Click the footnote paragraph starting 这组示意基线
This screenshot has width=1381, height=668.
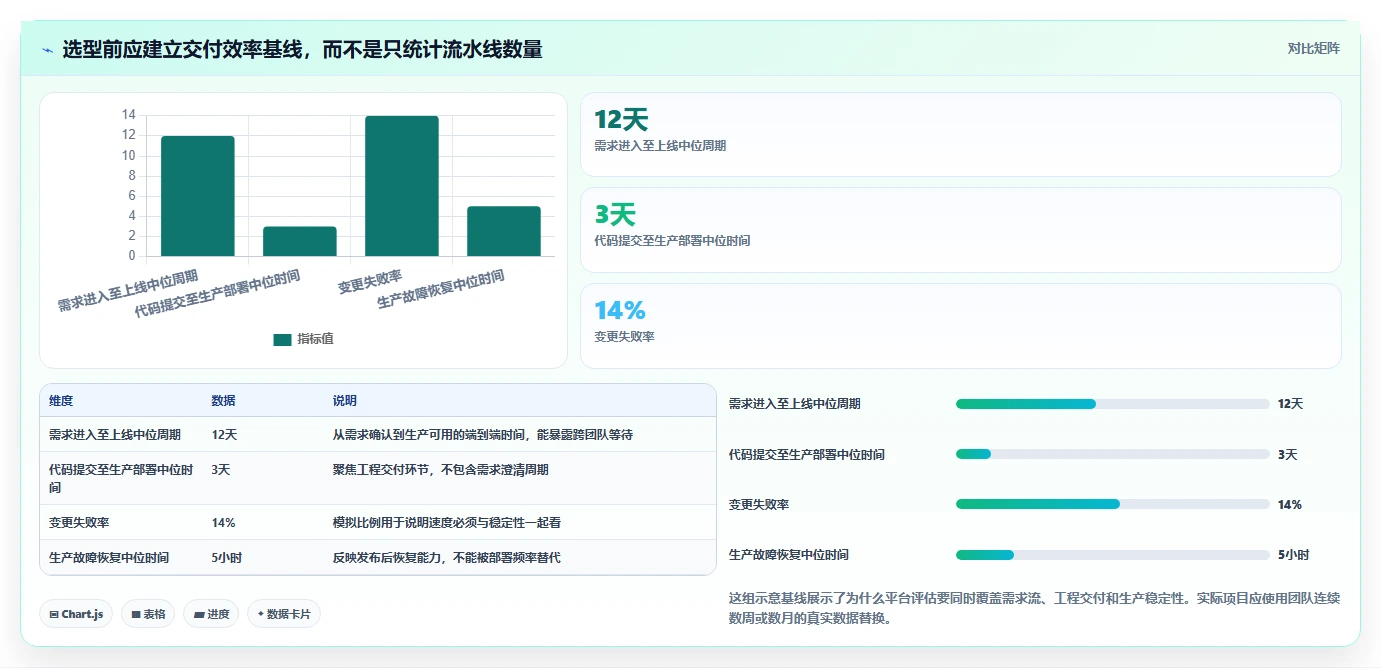[x=1035, y=608]
